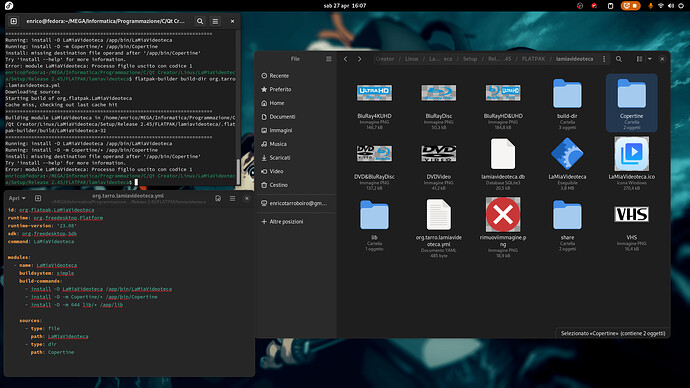
Task: Open the terminal hamburger menu
Action: [215, 21]
